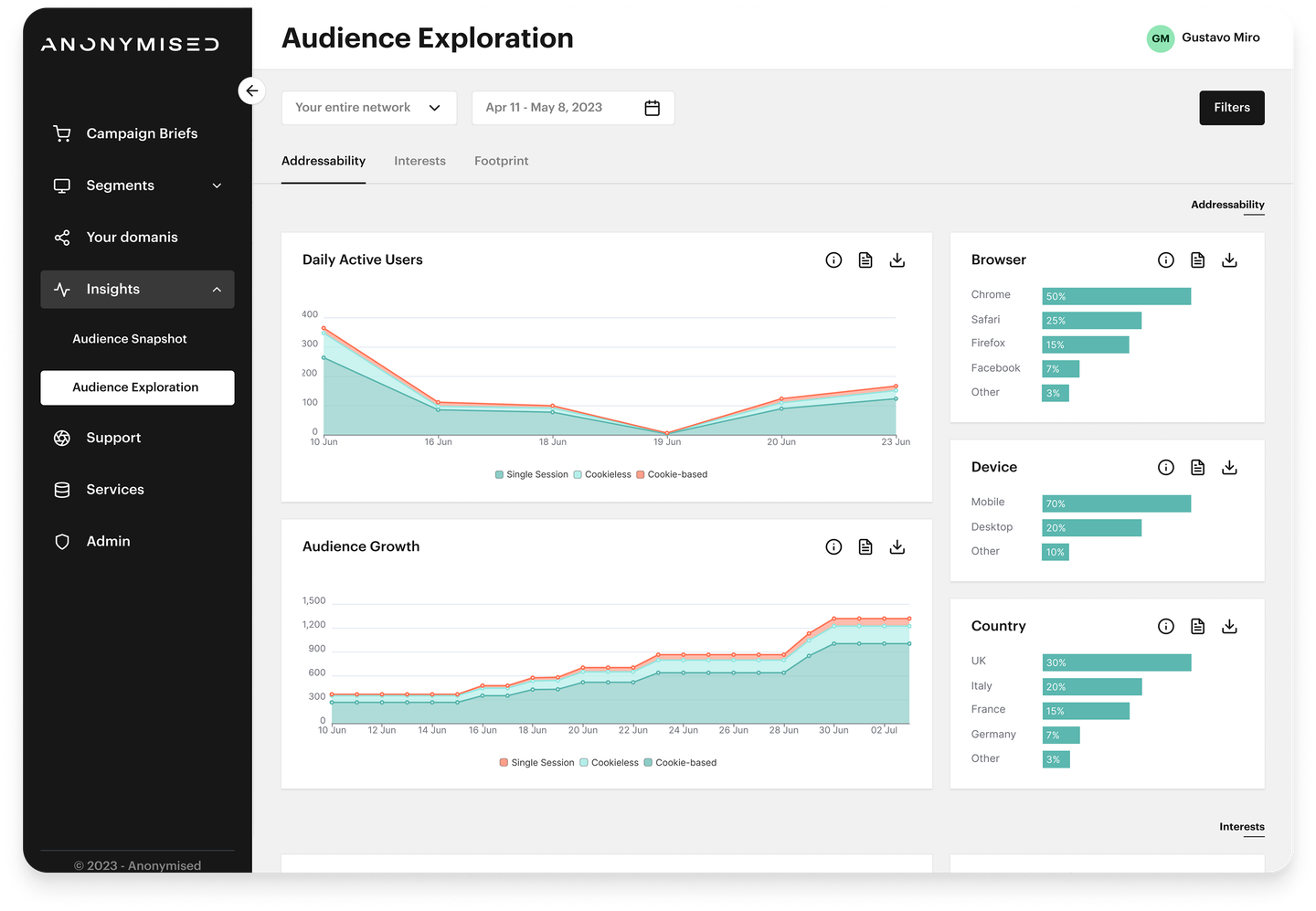Show info for Country panel
This screenshot has width=1316, height=911.
pos(1166,627)
